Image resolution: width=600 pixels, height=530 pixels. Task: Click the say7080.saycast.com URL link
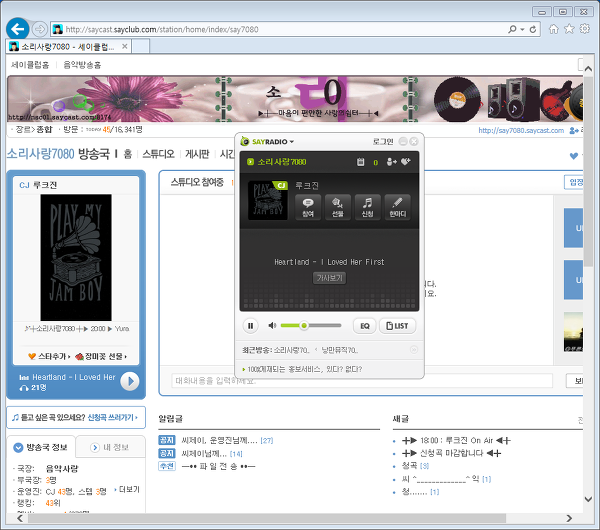click(x=521, y=130)
